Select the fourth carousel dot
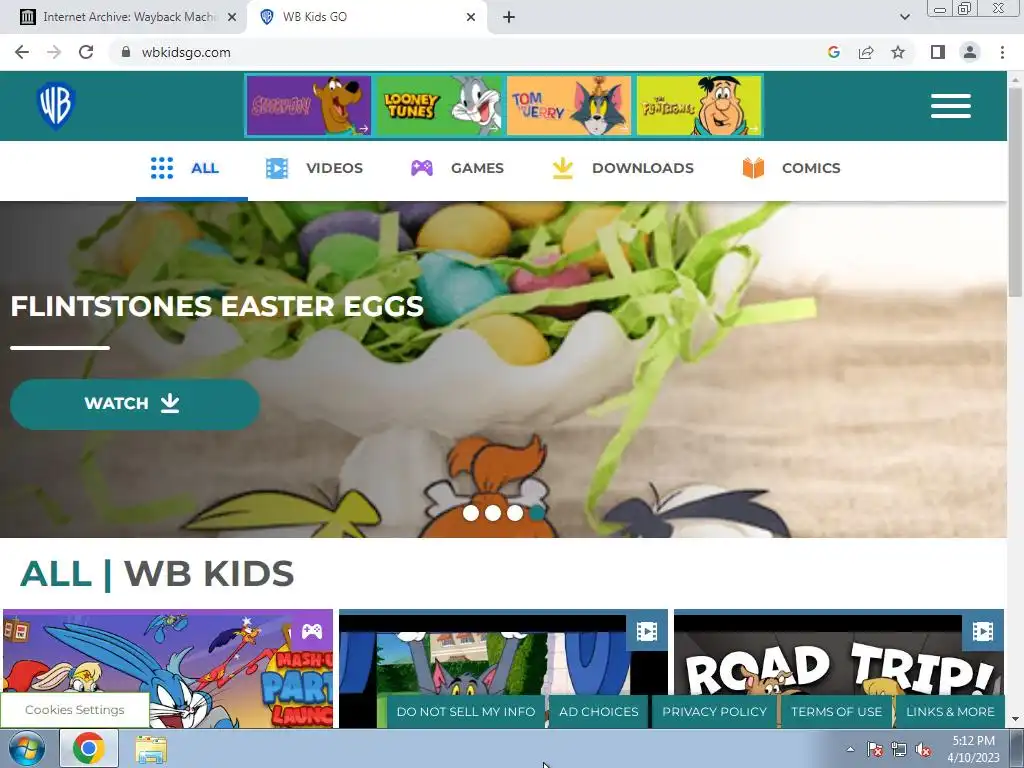The width and height of the screenshot is (1024, 768). (537, 513)
